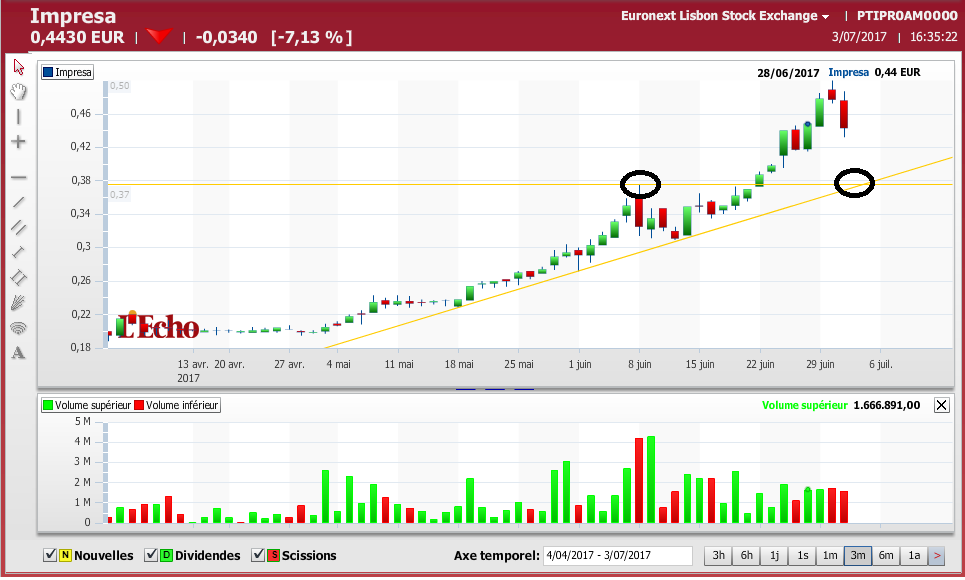Click ISIN code PTIPR0AM0000
The height and width of the screenshot is (580, 965).
[907, 16]
